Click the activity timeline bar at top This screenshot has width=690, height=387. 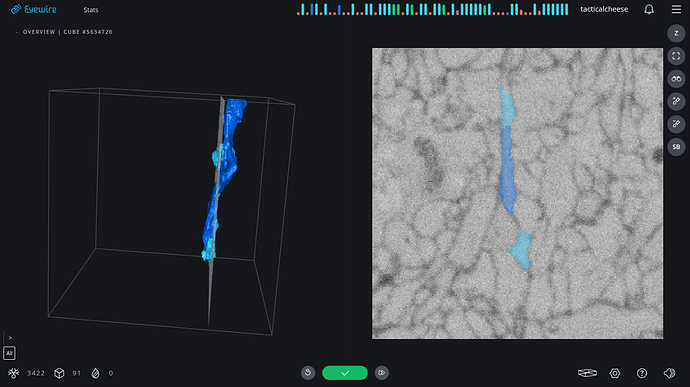tap(433, 9)
